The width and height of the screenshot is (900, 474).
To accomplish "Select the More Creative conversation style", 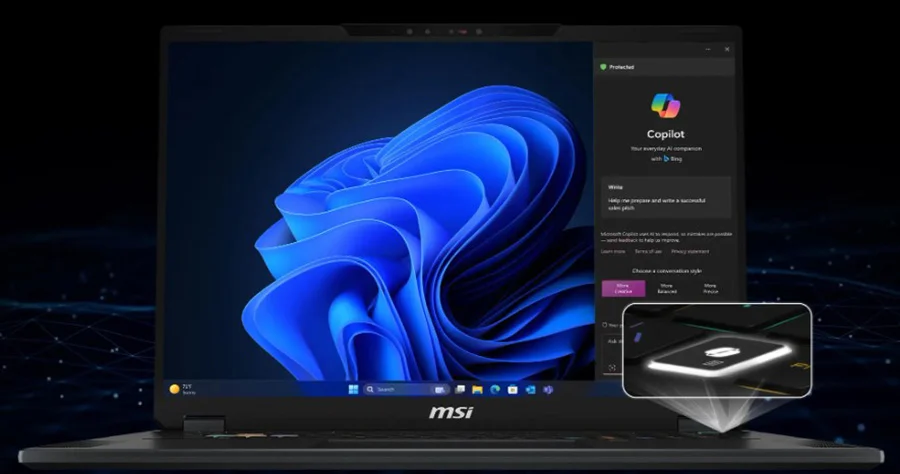I will pyautogui.click(x=623, y=288).
